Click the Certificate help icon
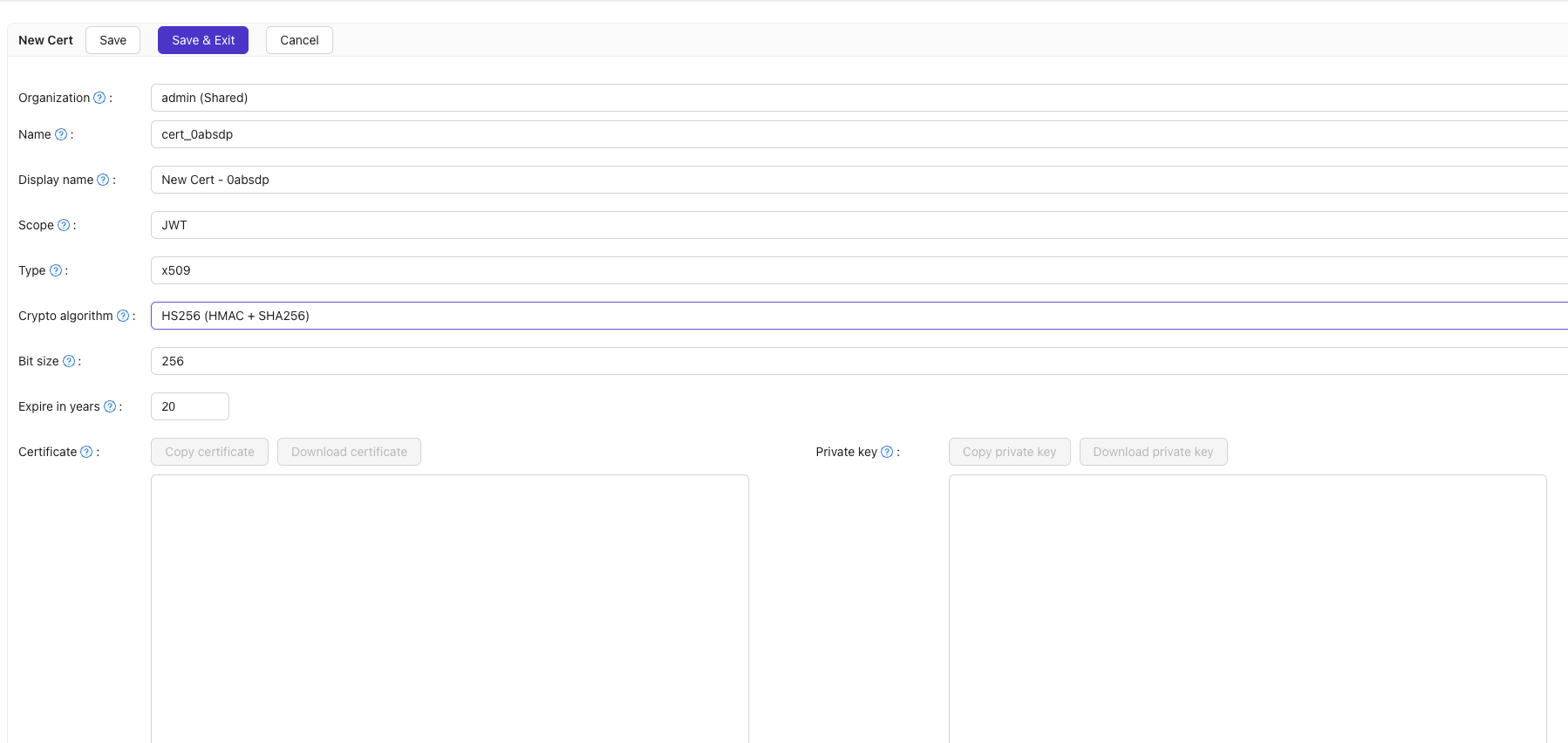1568x743 pixels. 86,452
